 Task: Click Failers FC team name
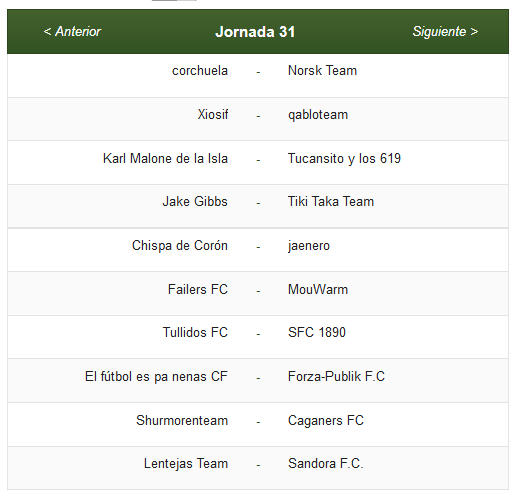198,289
